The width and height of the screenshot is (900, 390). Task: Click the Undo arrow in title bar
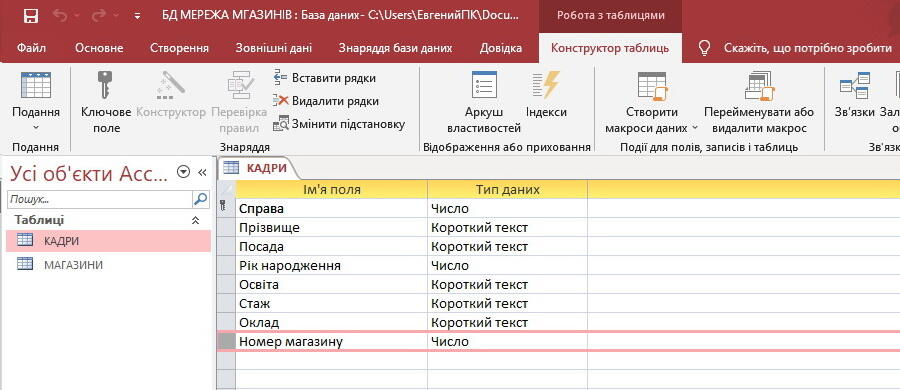61,16
